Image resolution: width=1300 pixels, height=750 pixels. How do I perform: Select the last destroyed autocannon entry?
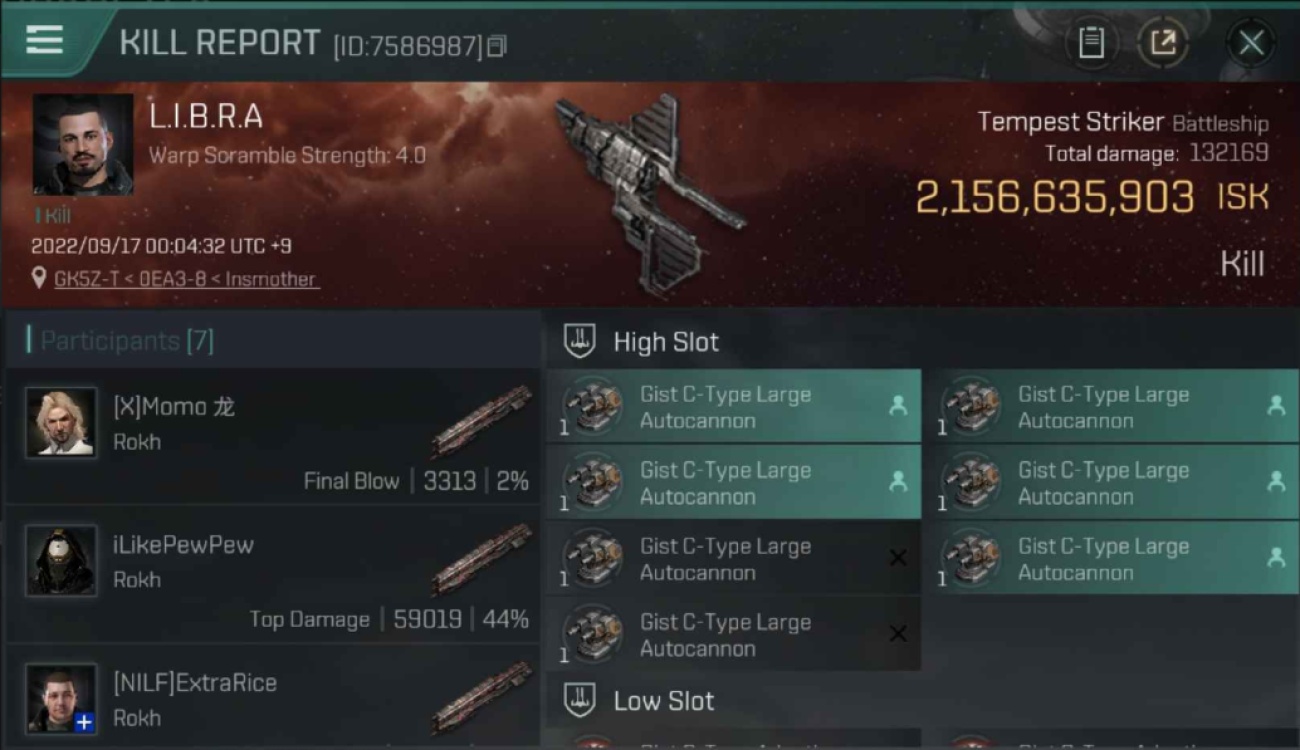[x=734, y=635]
